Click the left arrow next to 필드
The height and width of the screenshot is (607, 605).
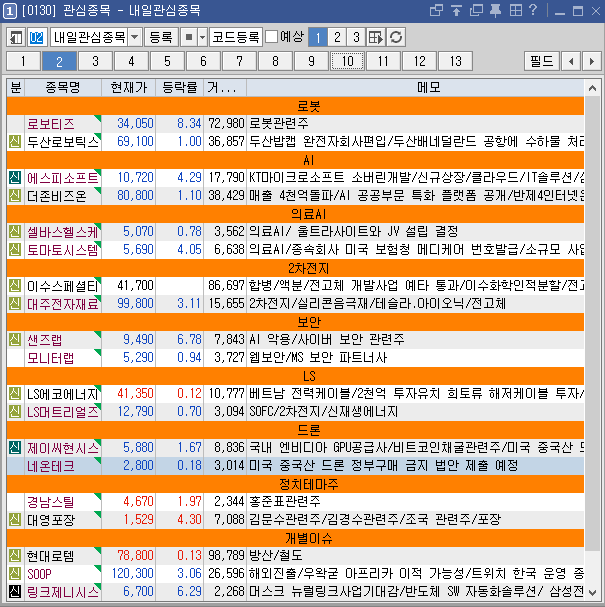pos(571,61)
